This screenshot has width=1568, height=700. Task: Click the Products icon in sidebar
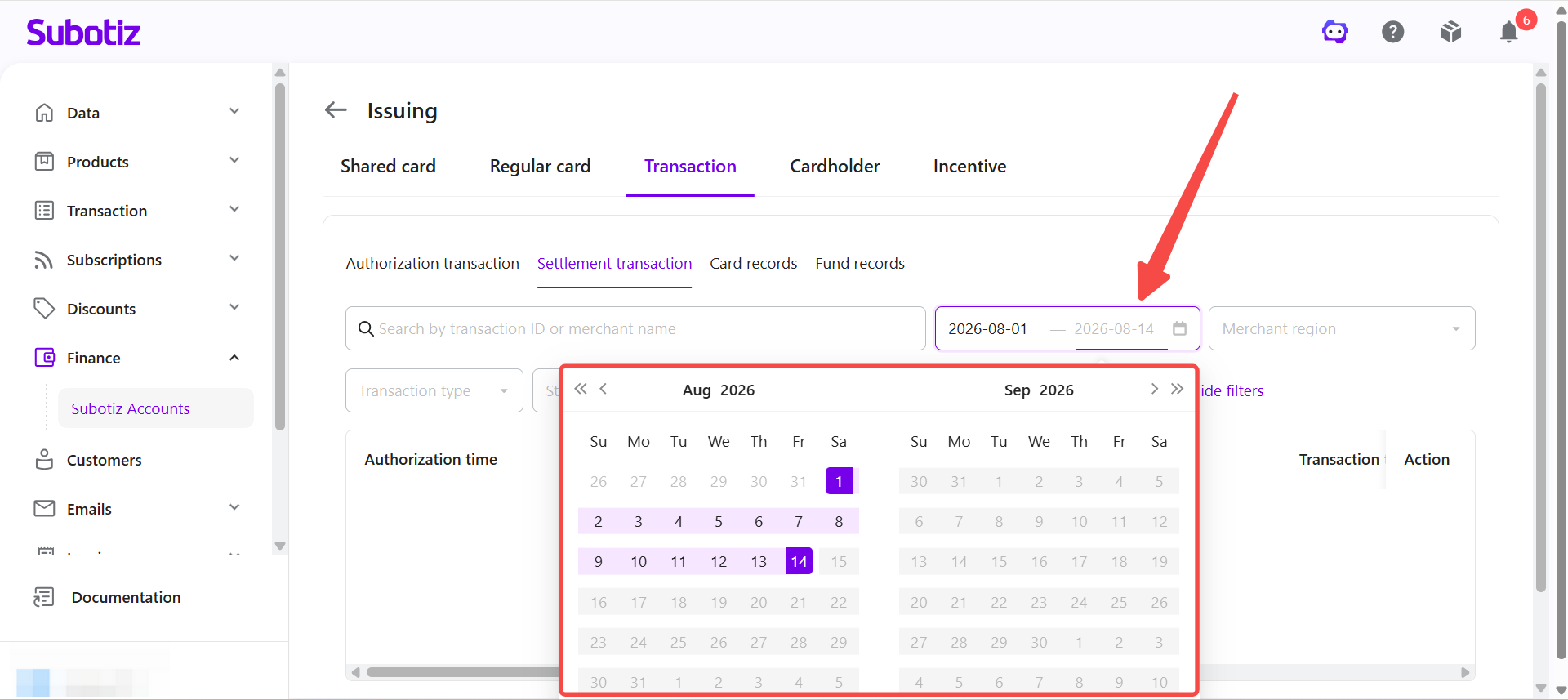pyautogui.click(x=44, y=162)
